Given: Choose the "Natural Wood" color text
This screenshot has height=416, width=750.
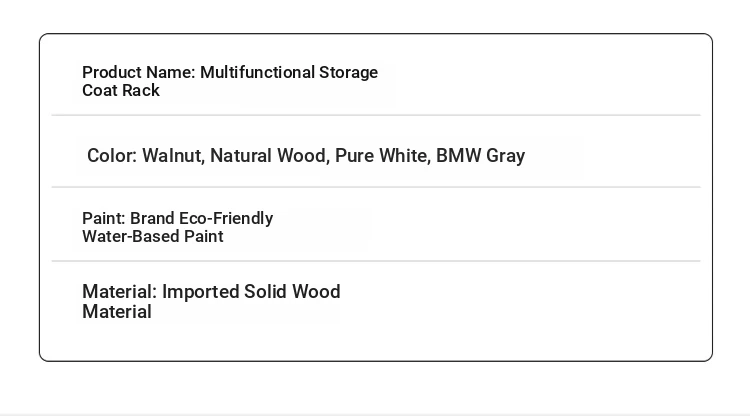Looking at the screenshot, I should coord(270,156).
